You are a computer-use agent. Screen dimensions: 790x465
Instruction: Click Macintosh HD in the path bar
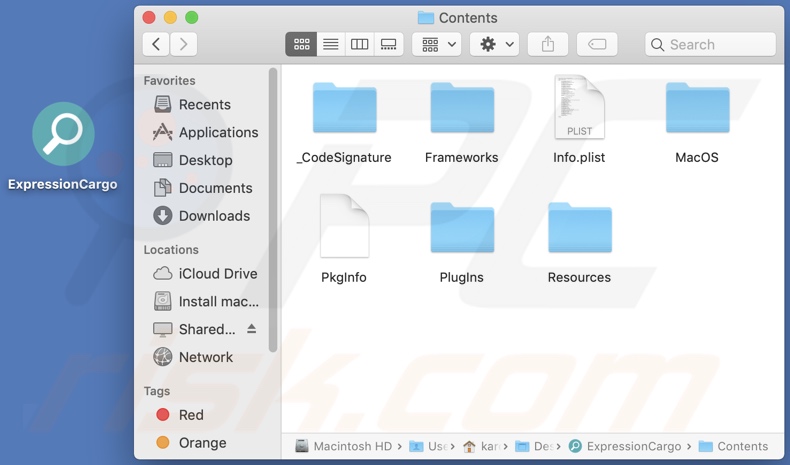pos(344,446)
